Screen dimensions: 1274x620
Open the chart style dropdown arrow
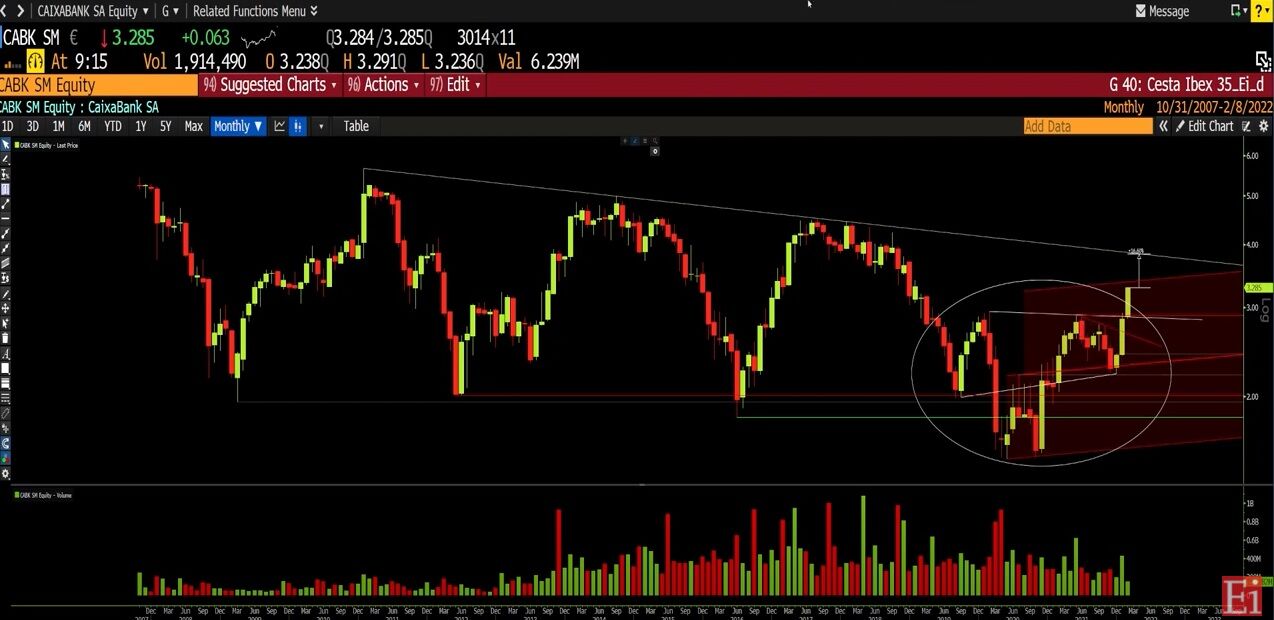(x=321, y=126)
